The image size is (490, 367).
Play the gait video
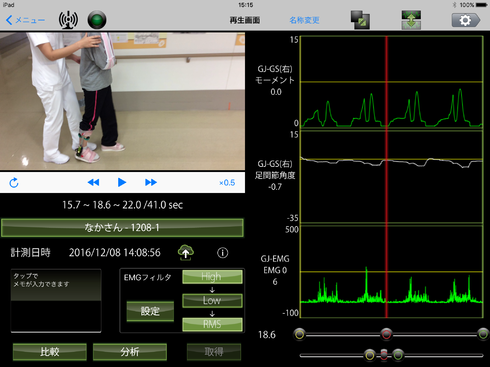click(122, 182)
